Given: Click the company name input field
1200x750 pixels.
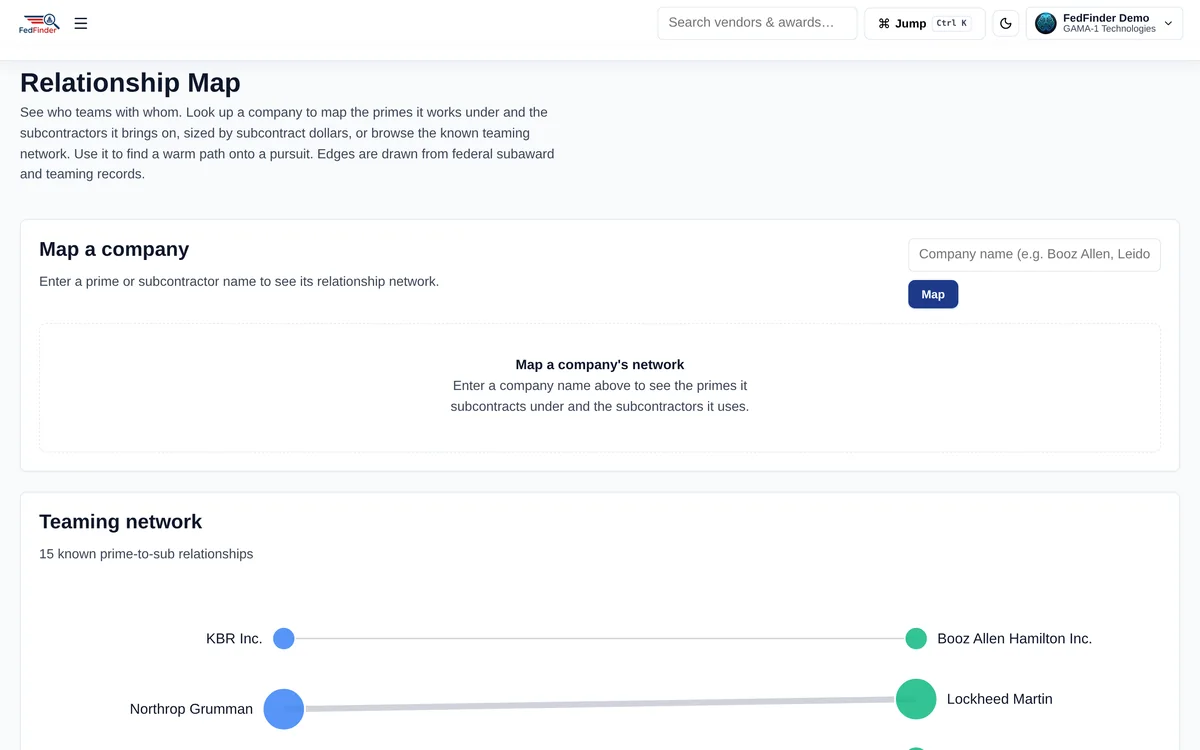Looking at the screenshot, I should (1034, 254).
